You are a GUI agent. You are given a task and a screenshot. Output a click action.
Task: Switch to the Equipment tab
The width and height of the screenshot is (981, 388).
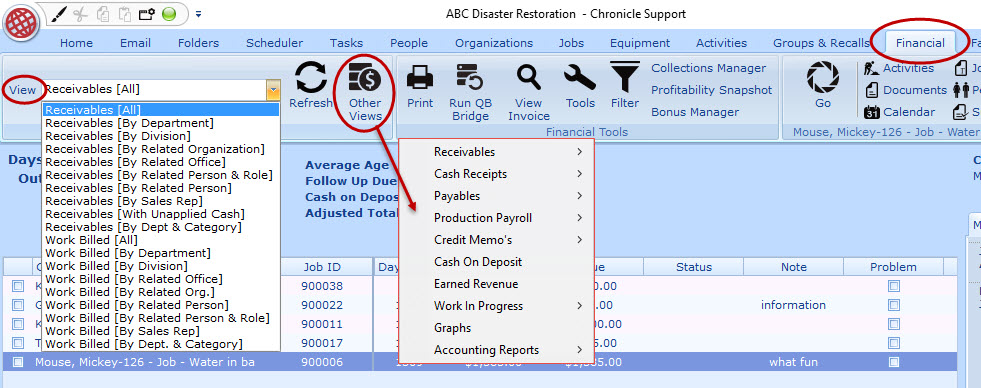(x=640, y=43)
